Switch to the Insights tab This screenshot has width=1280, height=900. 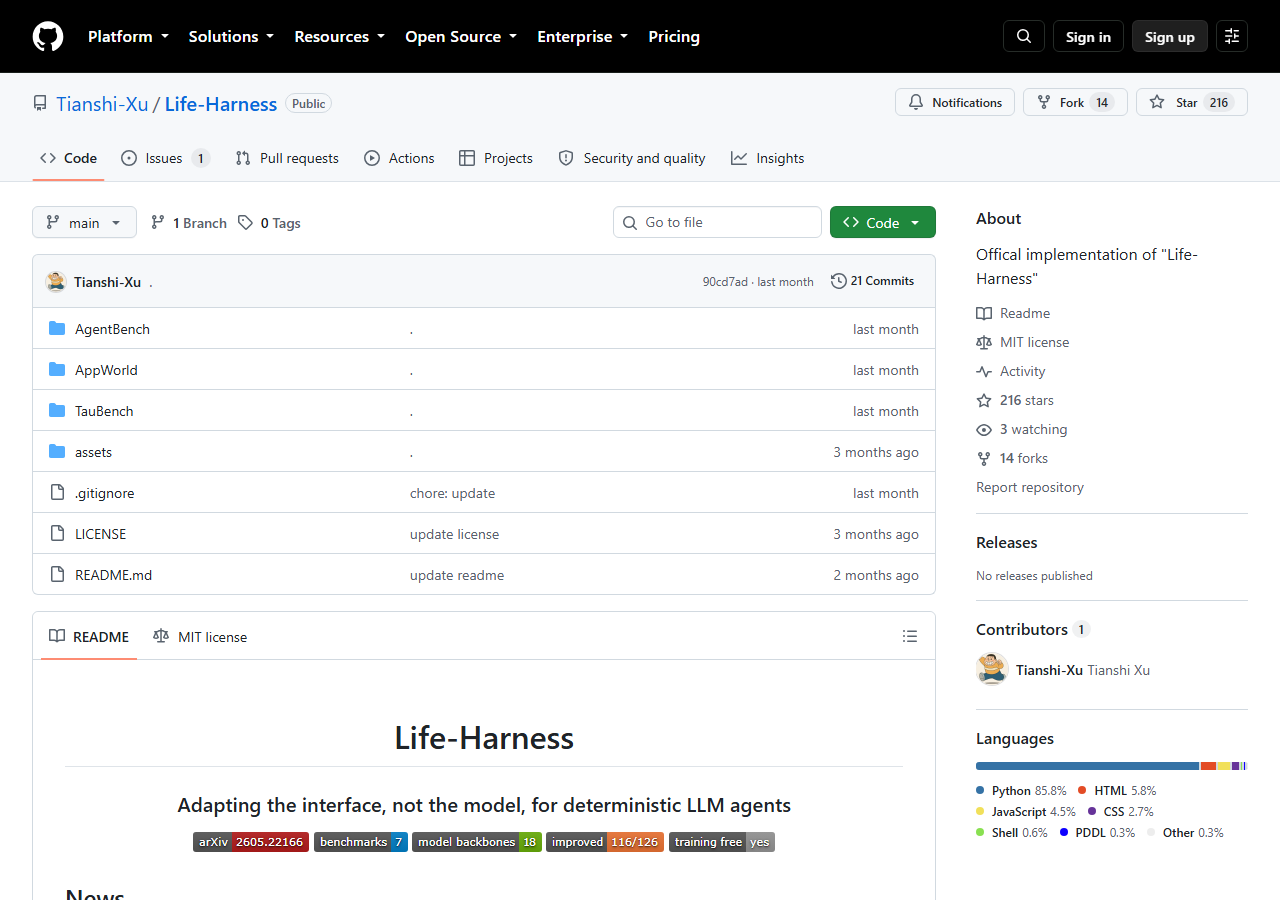click(767, 158)
